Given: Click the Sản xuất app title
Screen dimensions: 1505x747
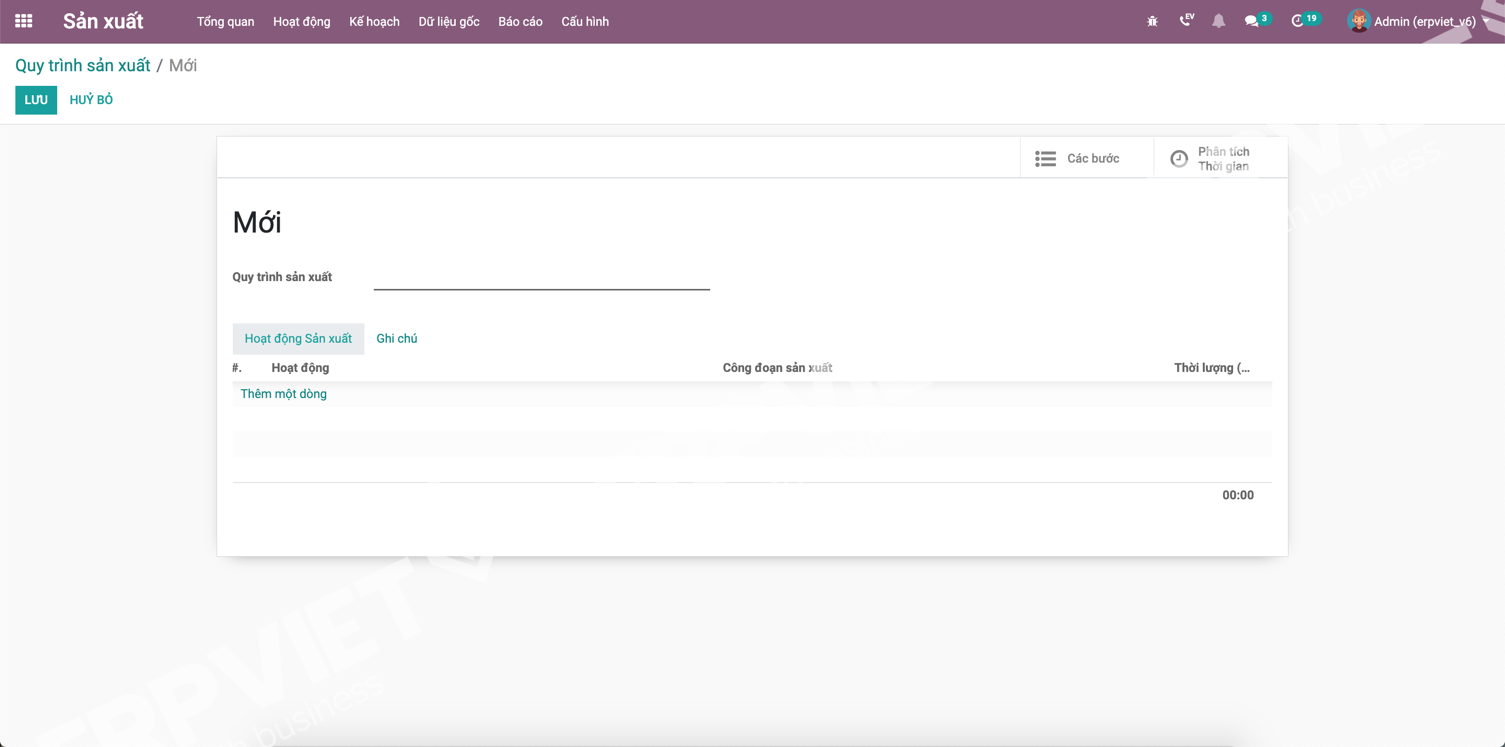Looking at the screenshot, I should click(x=103, y=21).
